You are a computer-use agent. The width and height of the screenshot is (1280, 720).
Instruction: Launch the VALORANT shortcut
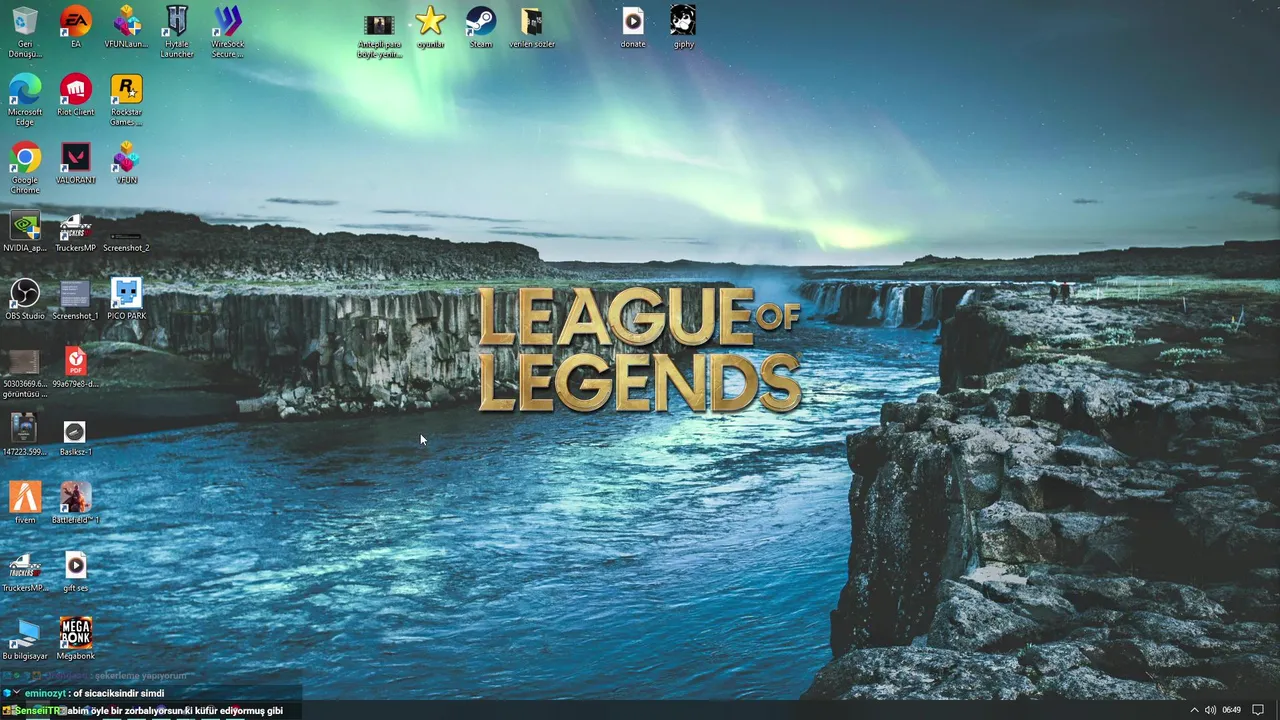[75, 163]
